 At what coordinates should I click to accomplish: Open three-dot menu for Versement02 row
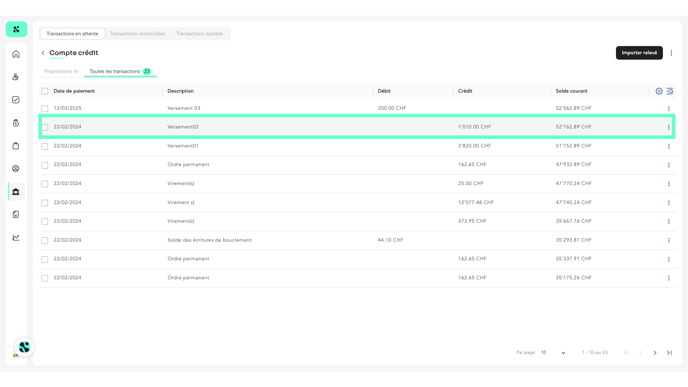click(669, 127)
